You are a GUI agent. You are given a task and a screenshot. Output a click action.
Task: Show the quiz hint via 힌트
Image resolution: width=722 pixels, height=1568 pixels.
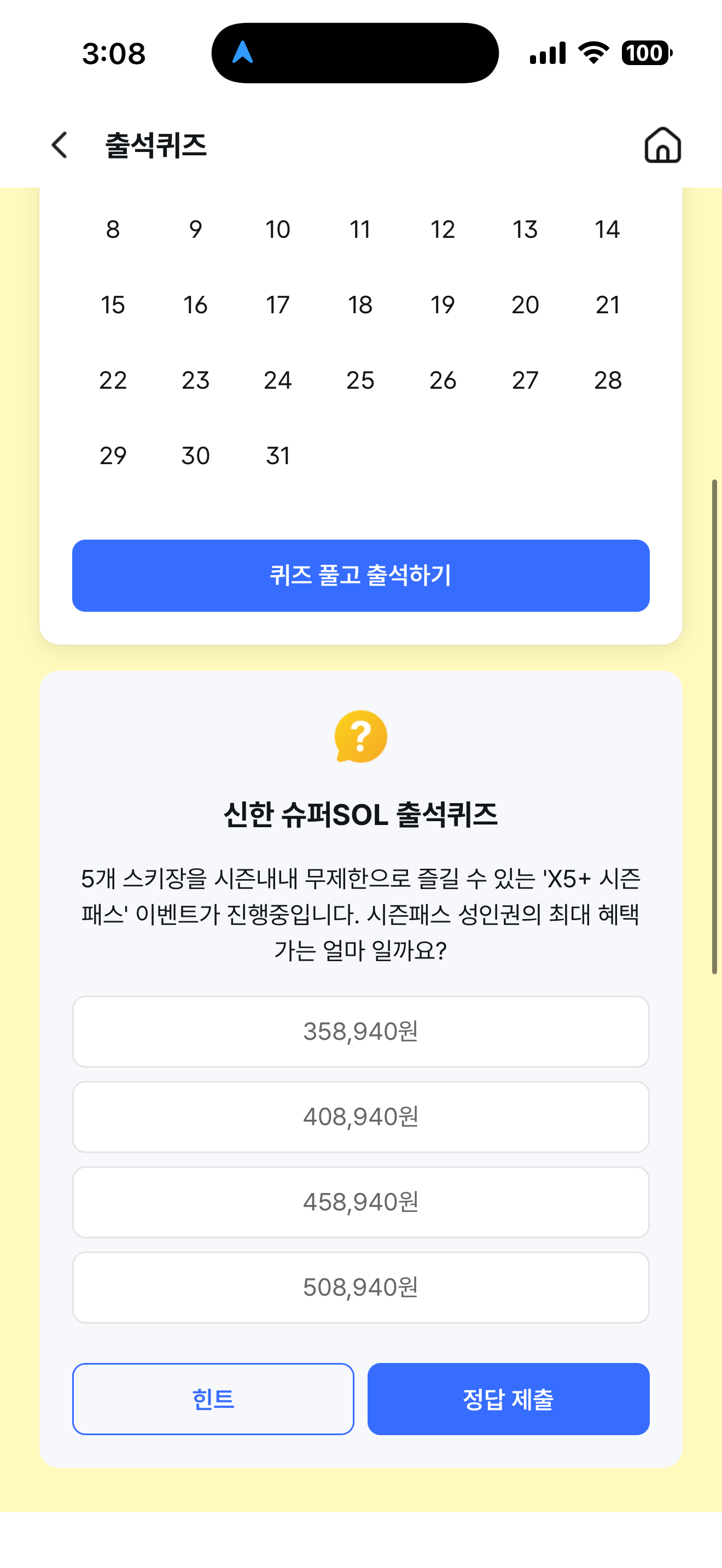coord(213,1399)
